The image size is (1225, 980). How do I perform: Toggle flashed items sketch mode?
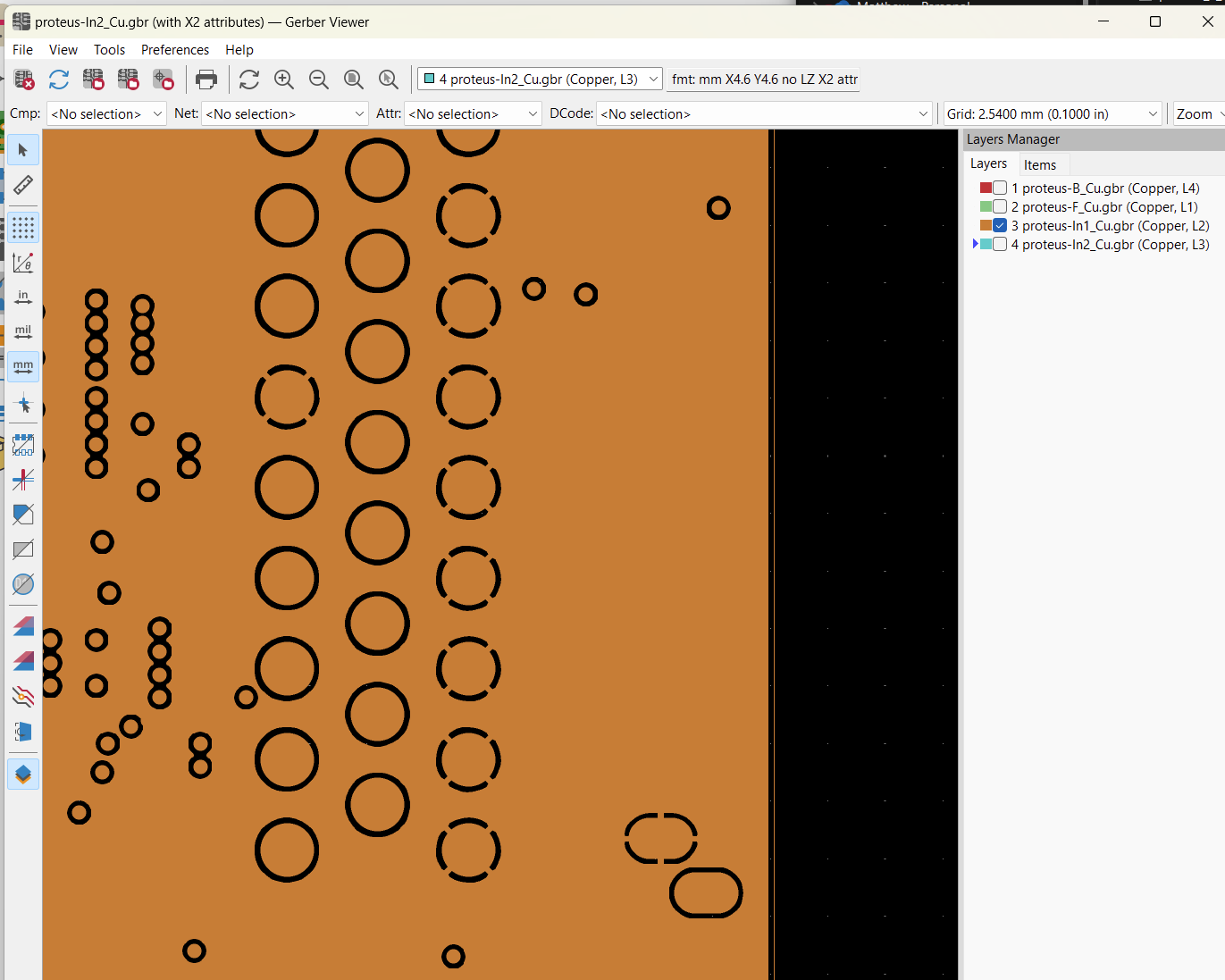23,445
